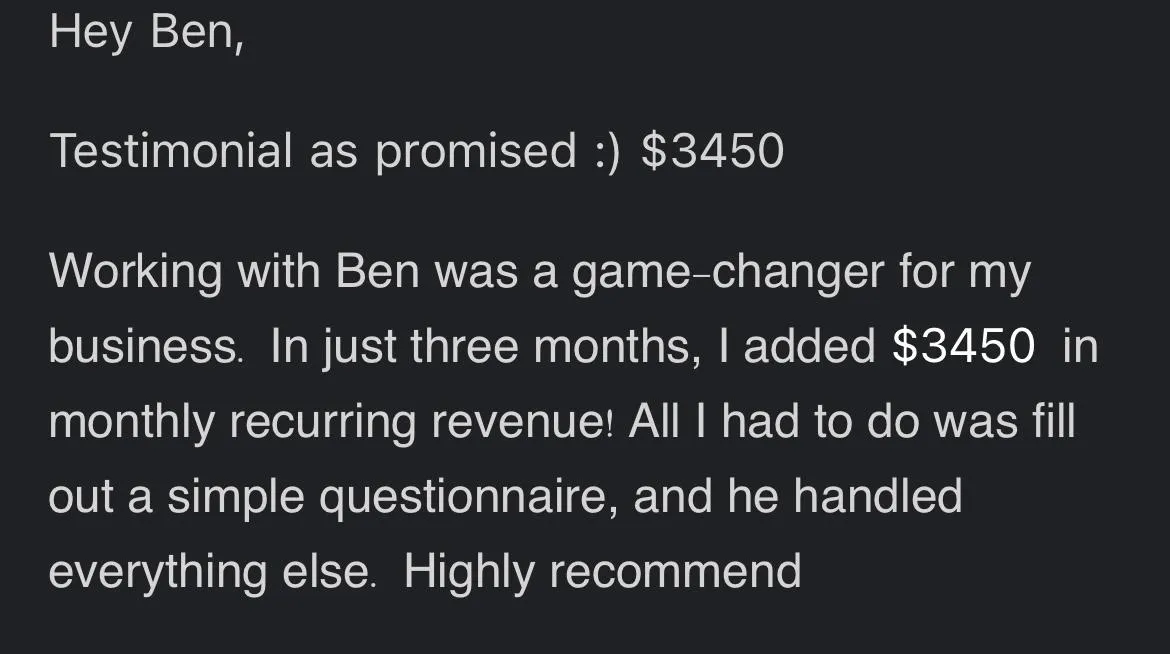Viewport: 1170px width, 654px height.
Task: Select the "game-changer" phrase
Action: coord(728,272)
